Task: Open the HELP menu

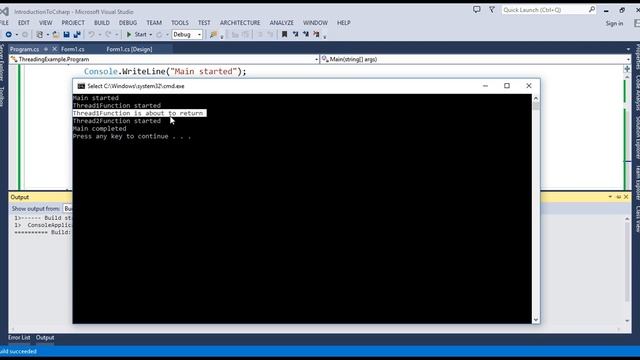Action: pos(344,23)
